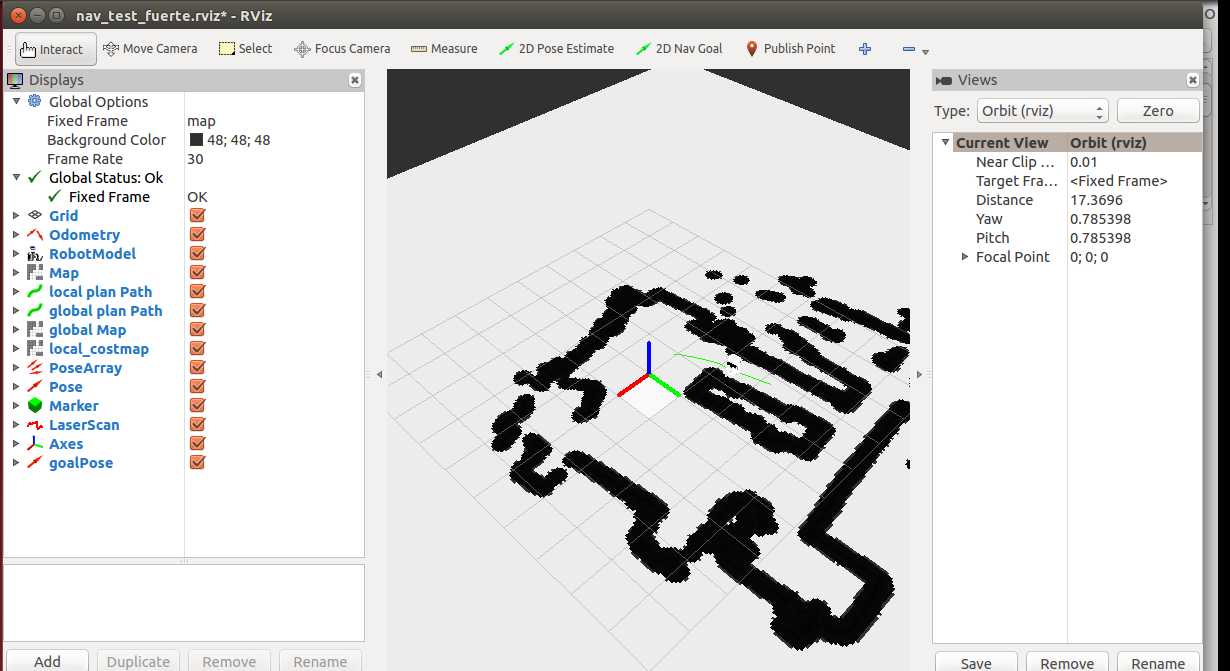Click the Grid display icon
1230x671 pixels.
34,216
